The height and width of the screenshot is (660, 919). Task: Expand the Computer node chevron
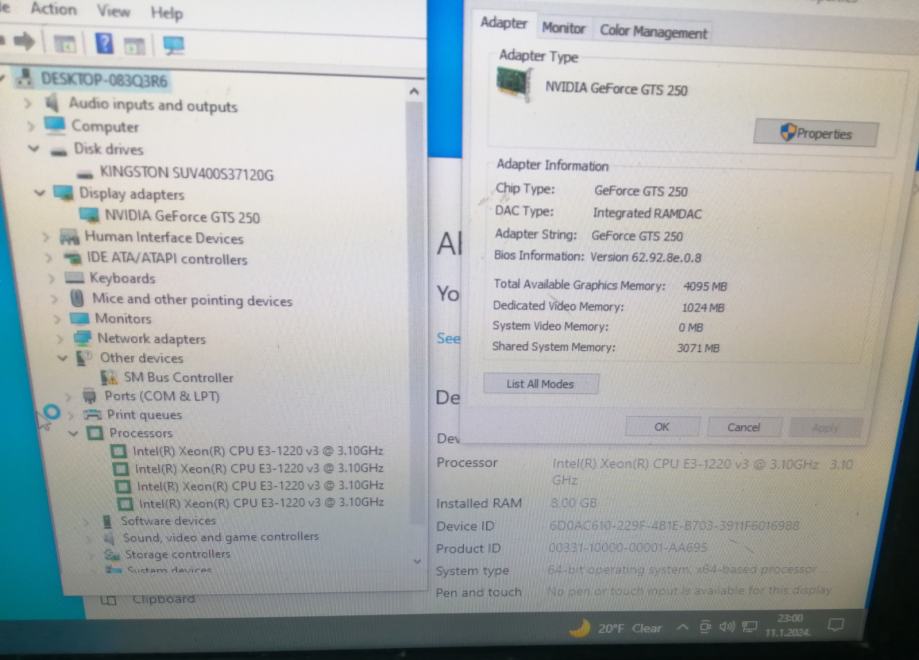point(30,125)
